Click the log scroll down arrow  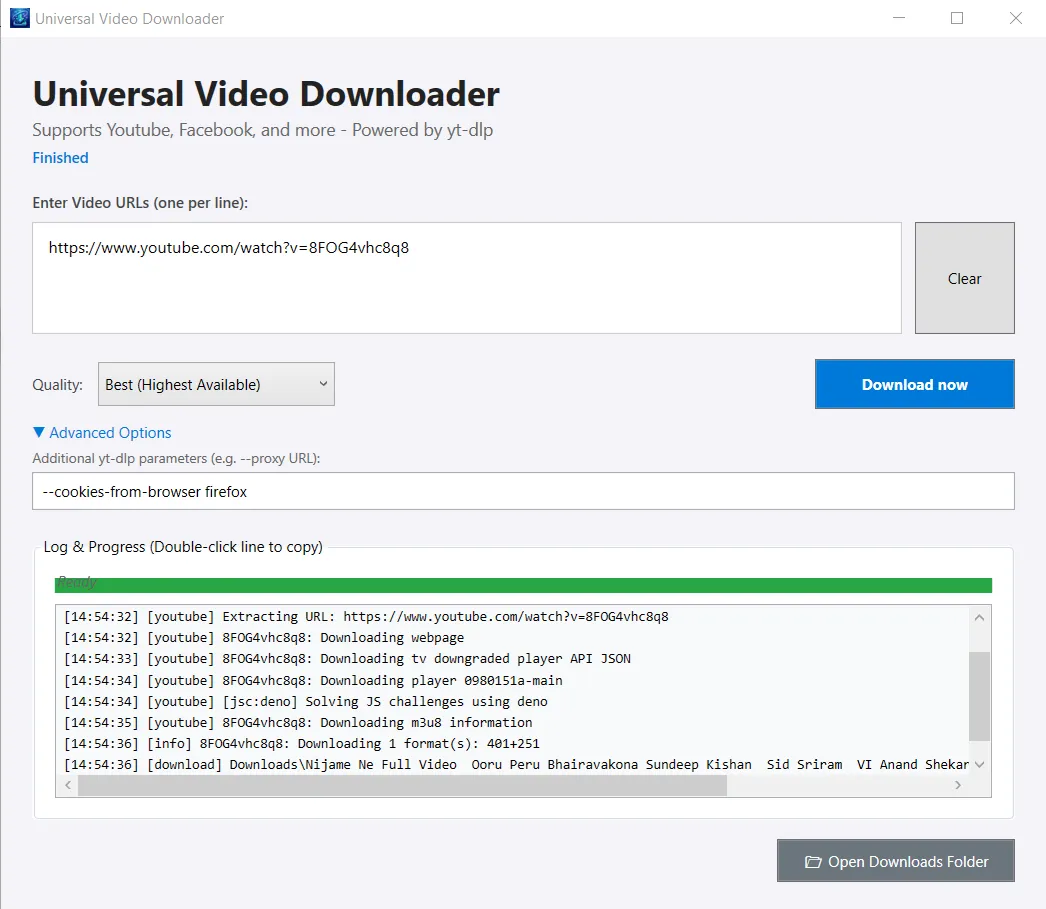[979, 764]
